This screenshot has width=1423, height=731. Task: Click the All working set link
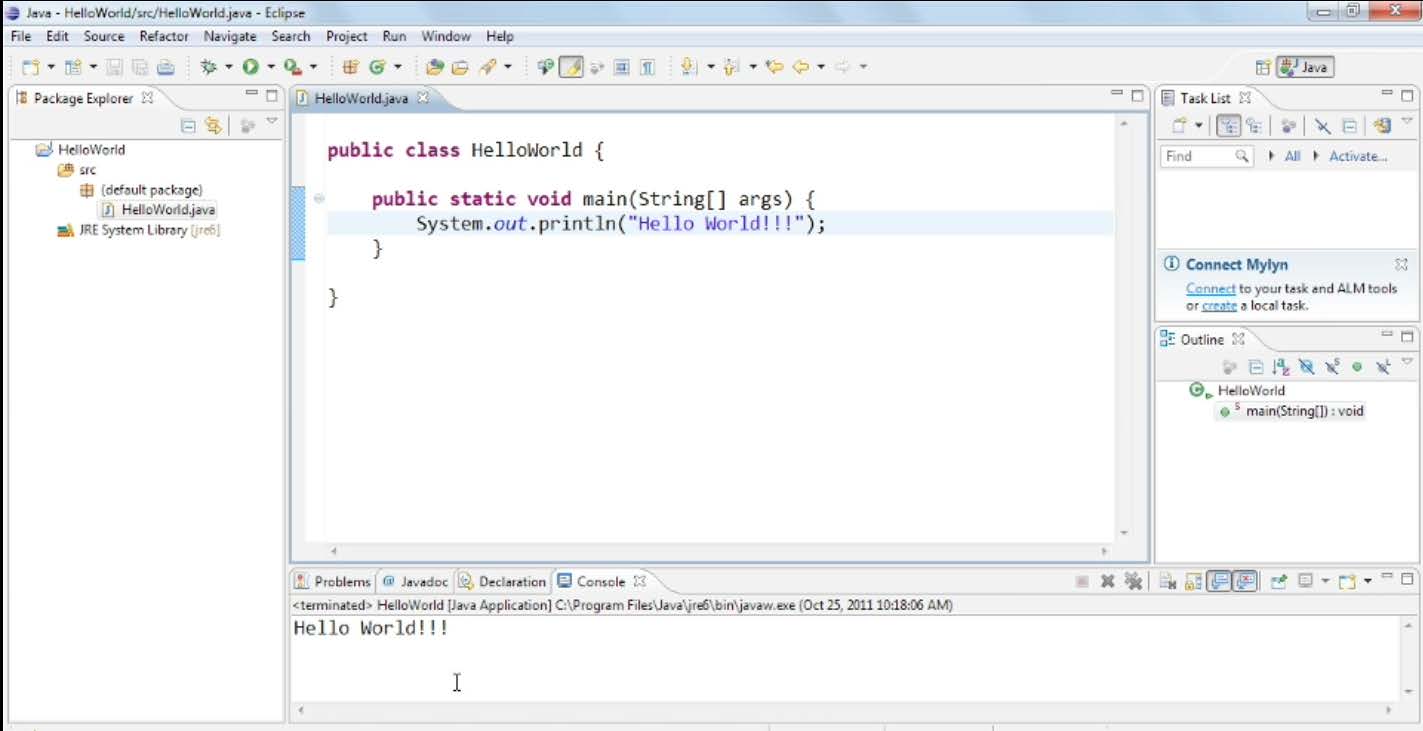(x=1292, y=156)
